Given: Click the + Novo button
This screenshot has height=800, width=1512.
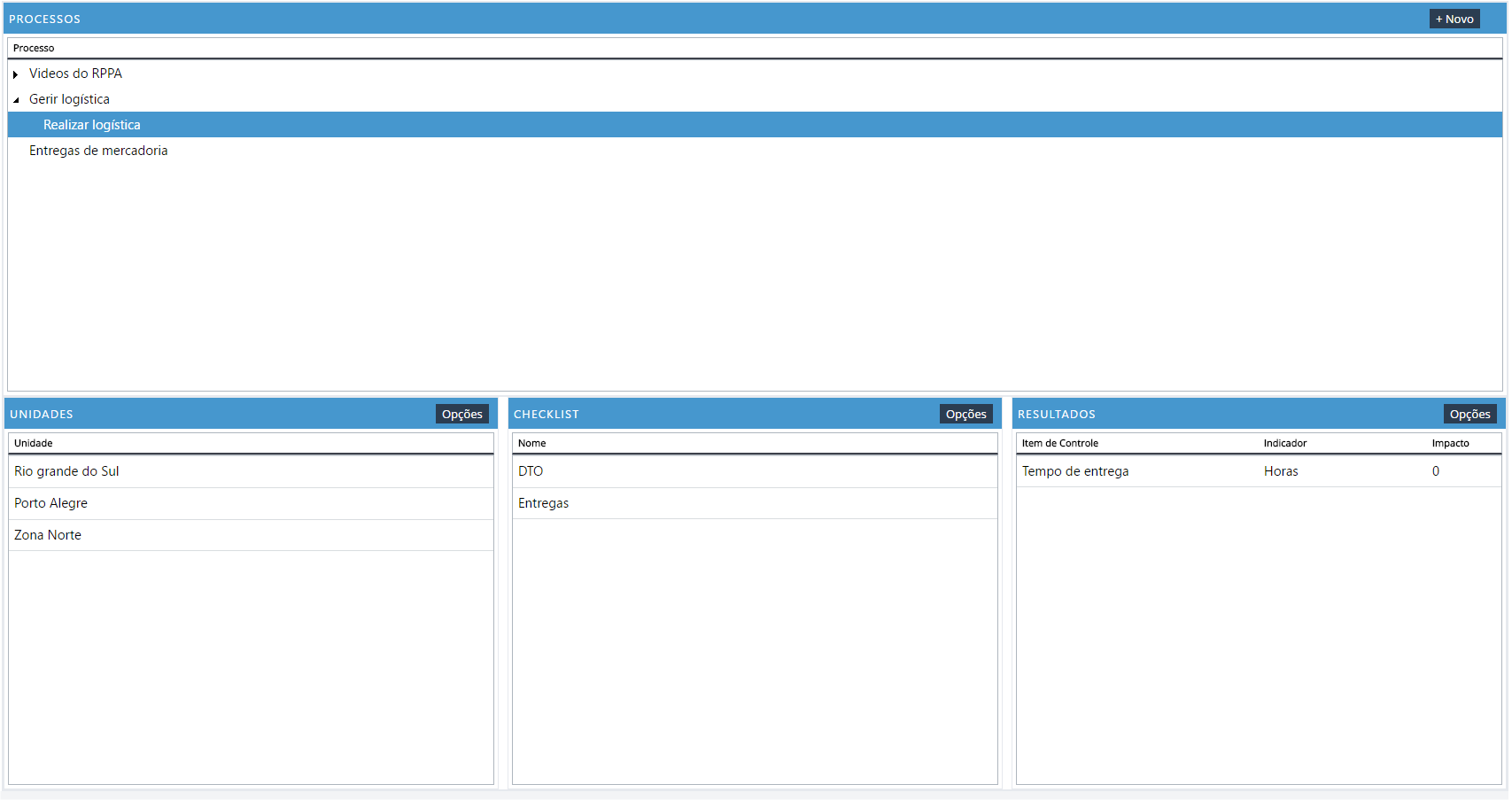Looking at the screenshot, I should 1454,19.
